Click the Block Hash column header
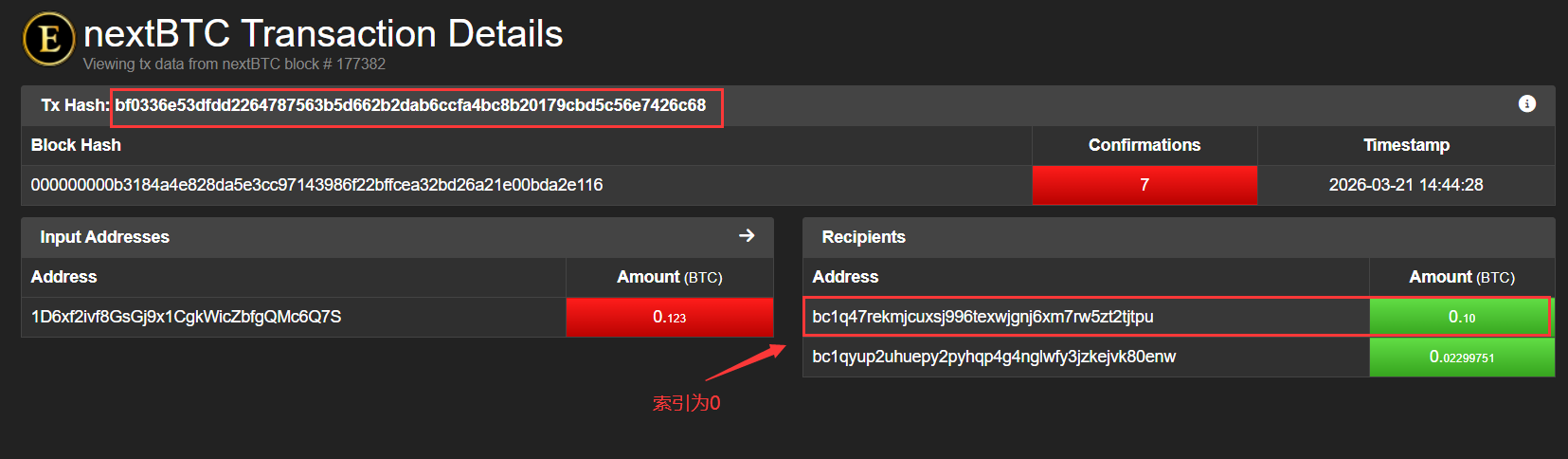 [x=76, y=145]
